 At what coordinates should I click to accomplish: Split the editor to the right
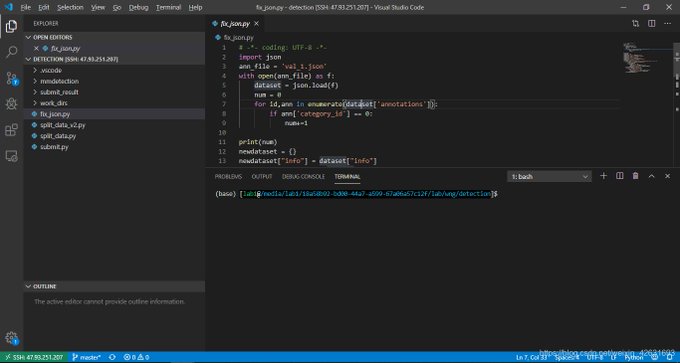tap(651, 23)
